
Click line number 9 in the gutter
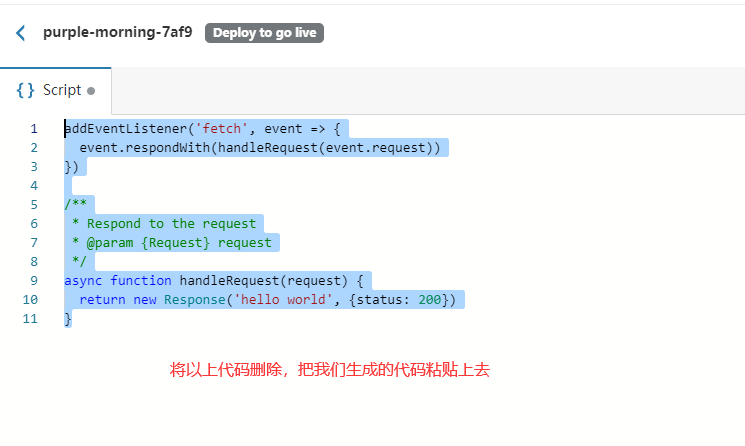tap(34, 281)
